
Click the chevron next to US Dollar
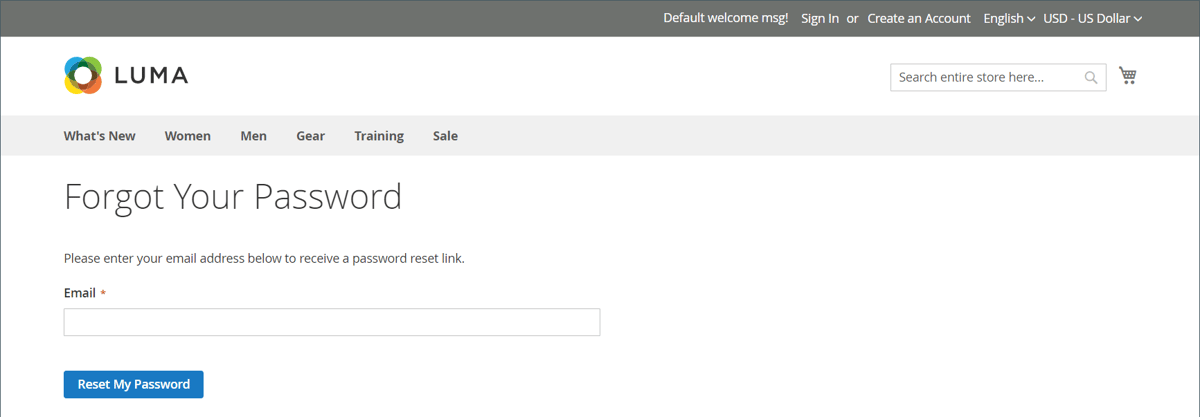(x=1137, y=19)
